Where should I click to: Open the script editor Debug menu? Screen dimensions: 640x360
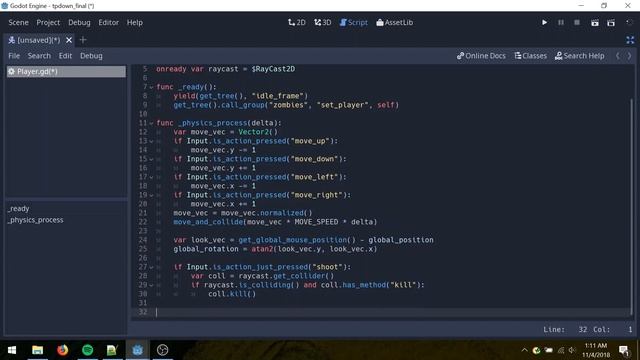[x=91, y=56]
